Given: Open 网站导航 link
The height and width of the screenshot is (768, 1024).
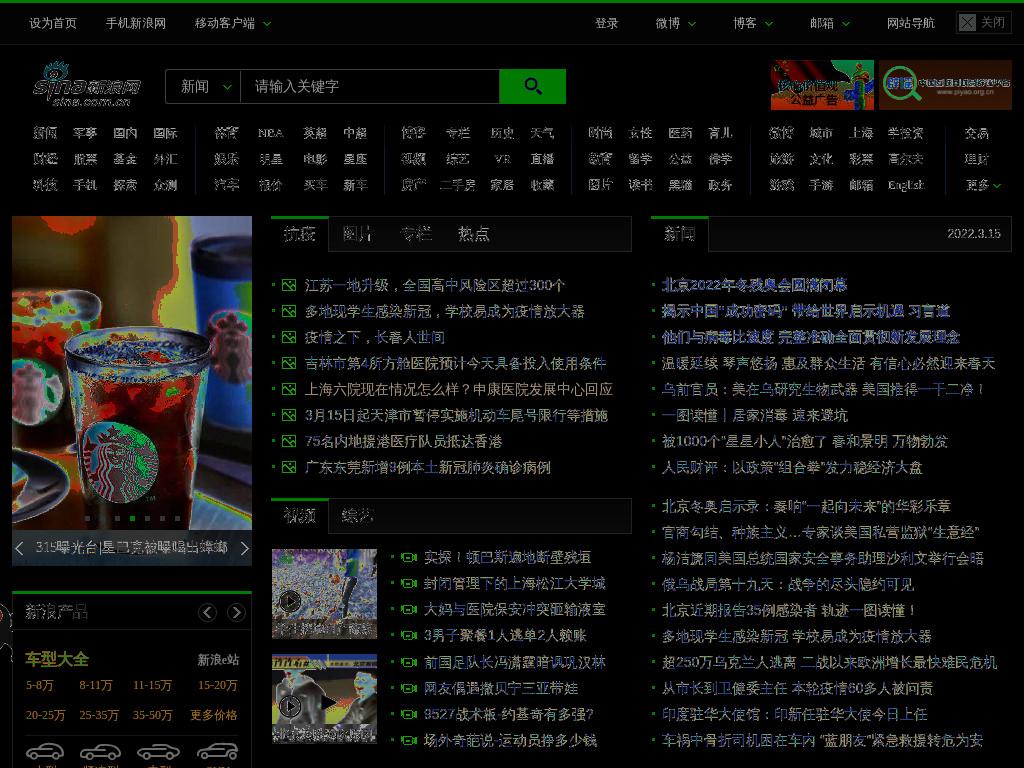Looking at the screenshot, I should click(x=910, y=24).
